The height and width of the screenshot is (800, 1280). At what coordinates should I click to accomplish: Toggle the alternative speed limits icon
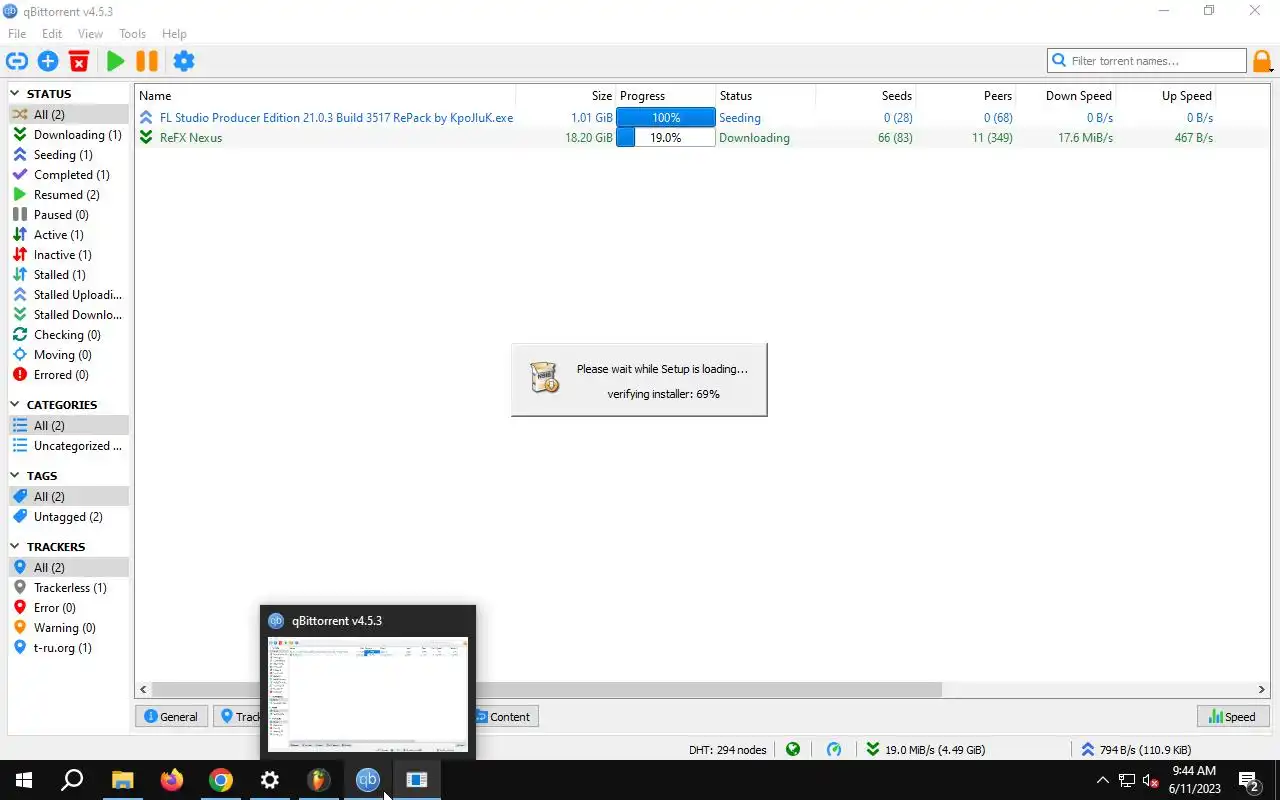pyautogui.click(x=834, y=748)
